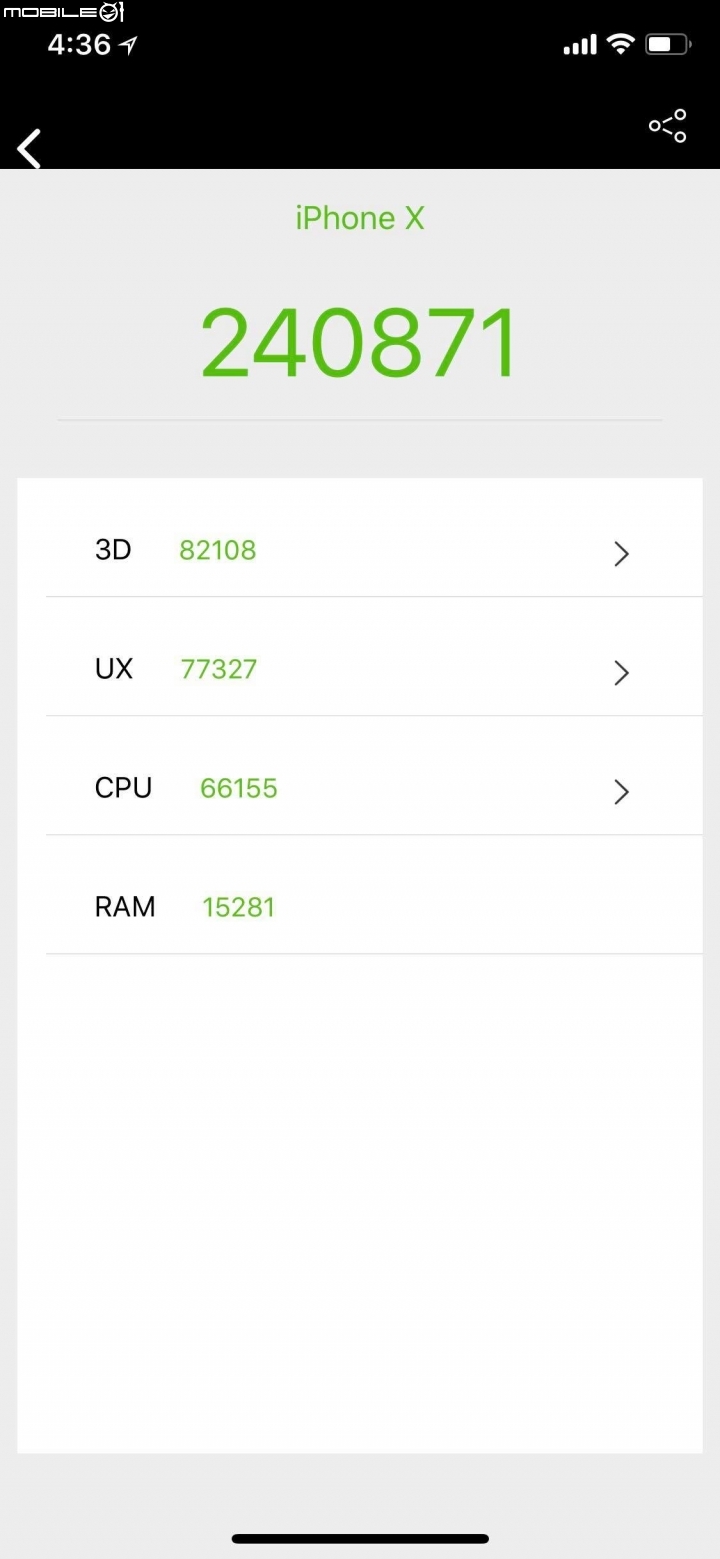Tap the 15281 RAM score value

238,907
